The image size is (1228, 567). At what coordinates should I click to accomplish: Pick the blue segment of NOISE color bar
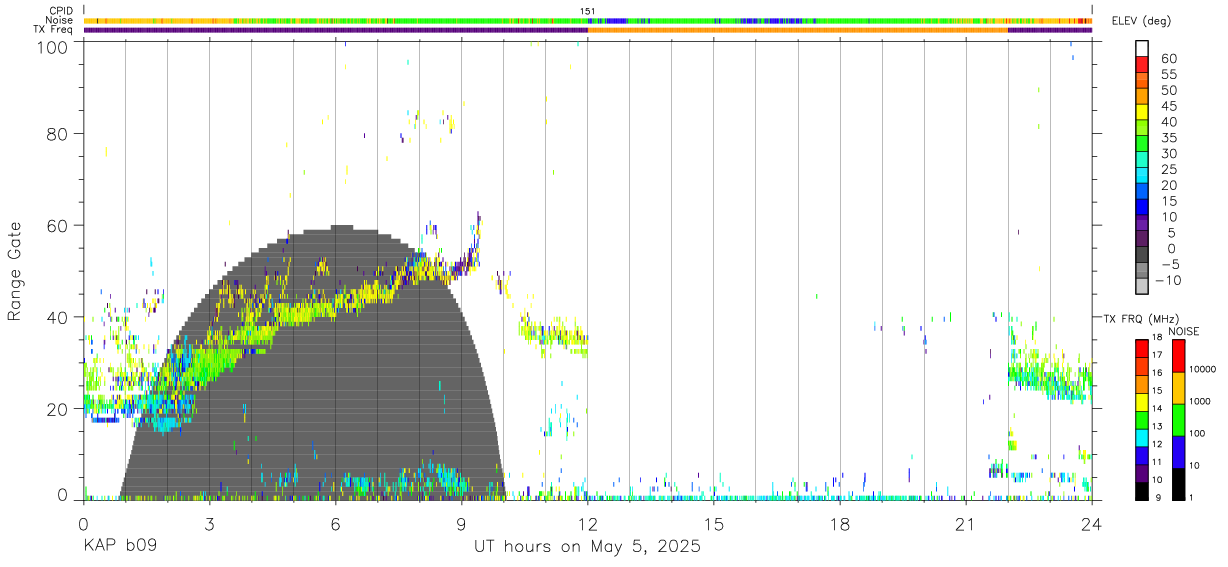pyautogui.click(x=1179, y=451)
